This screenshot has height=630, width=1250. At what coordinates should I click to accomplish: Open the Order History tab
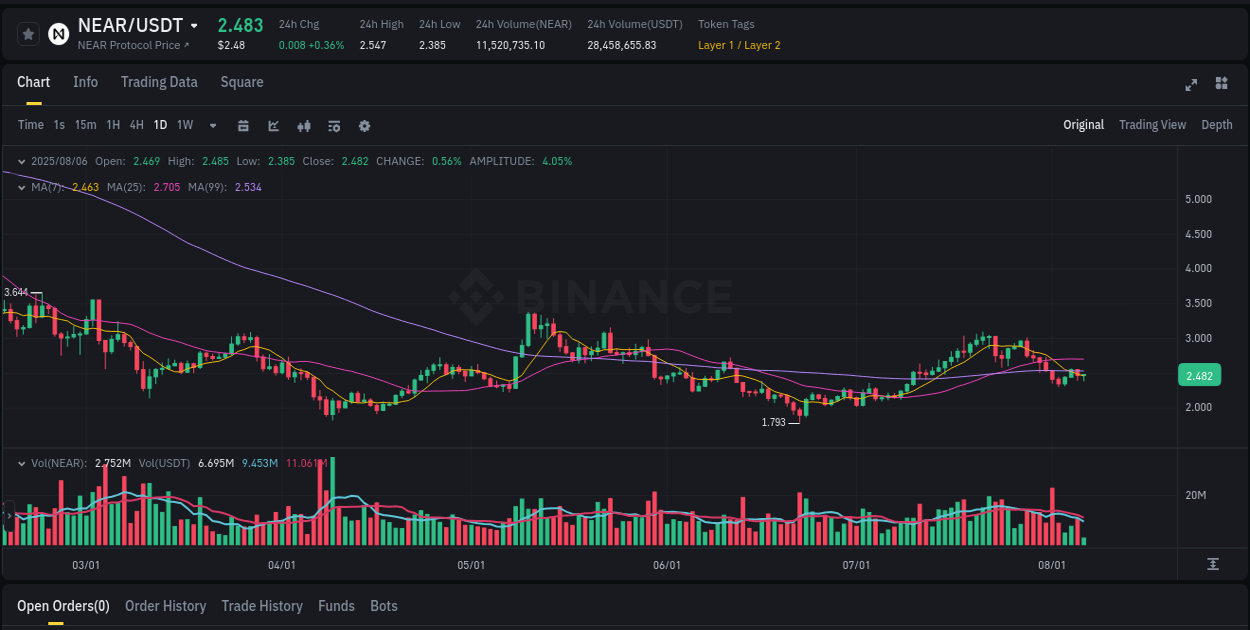click(165, 606)
